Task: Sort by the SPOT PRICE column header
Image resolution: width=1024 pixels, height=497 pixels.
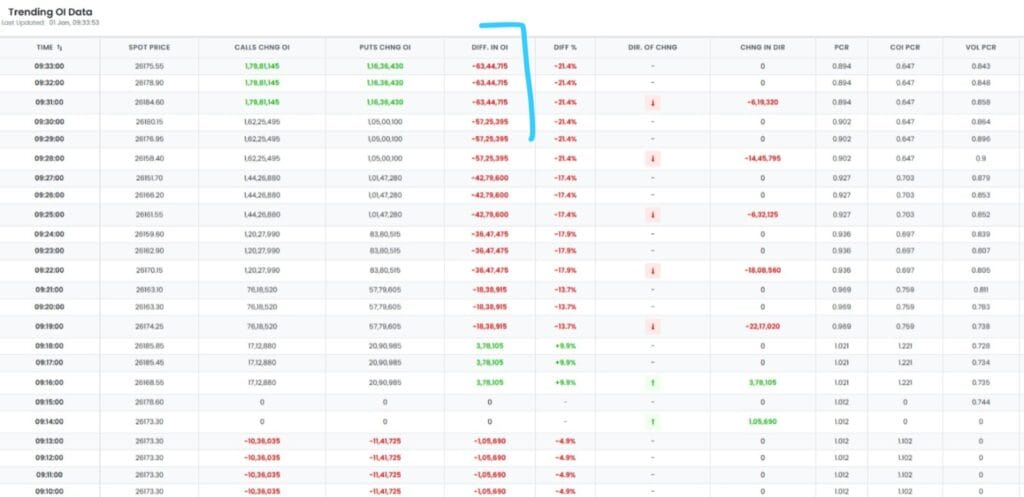Action: click(150, 47)
